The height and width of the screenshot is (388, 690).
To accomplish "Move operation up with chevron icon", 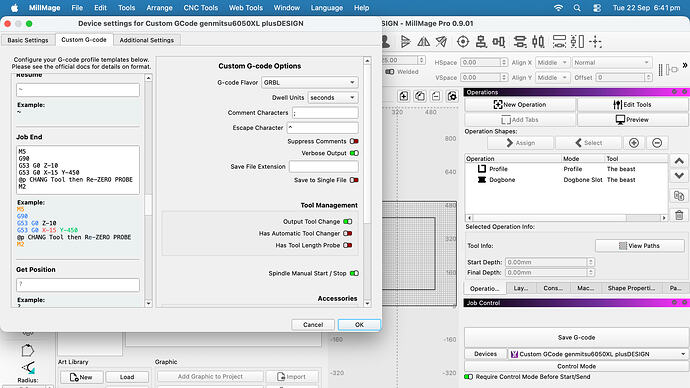I will click(x=679, y=161).
